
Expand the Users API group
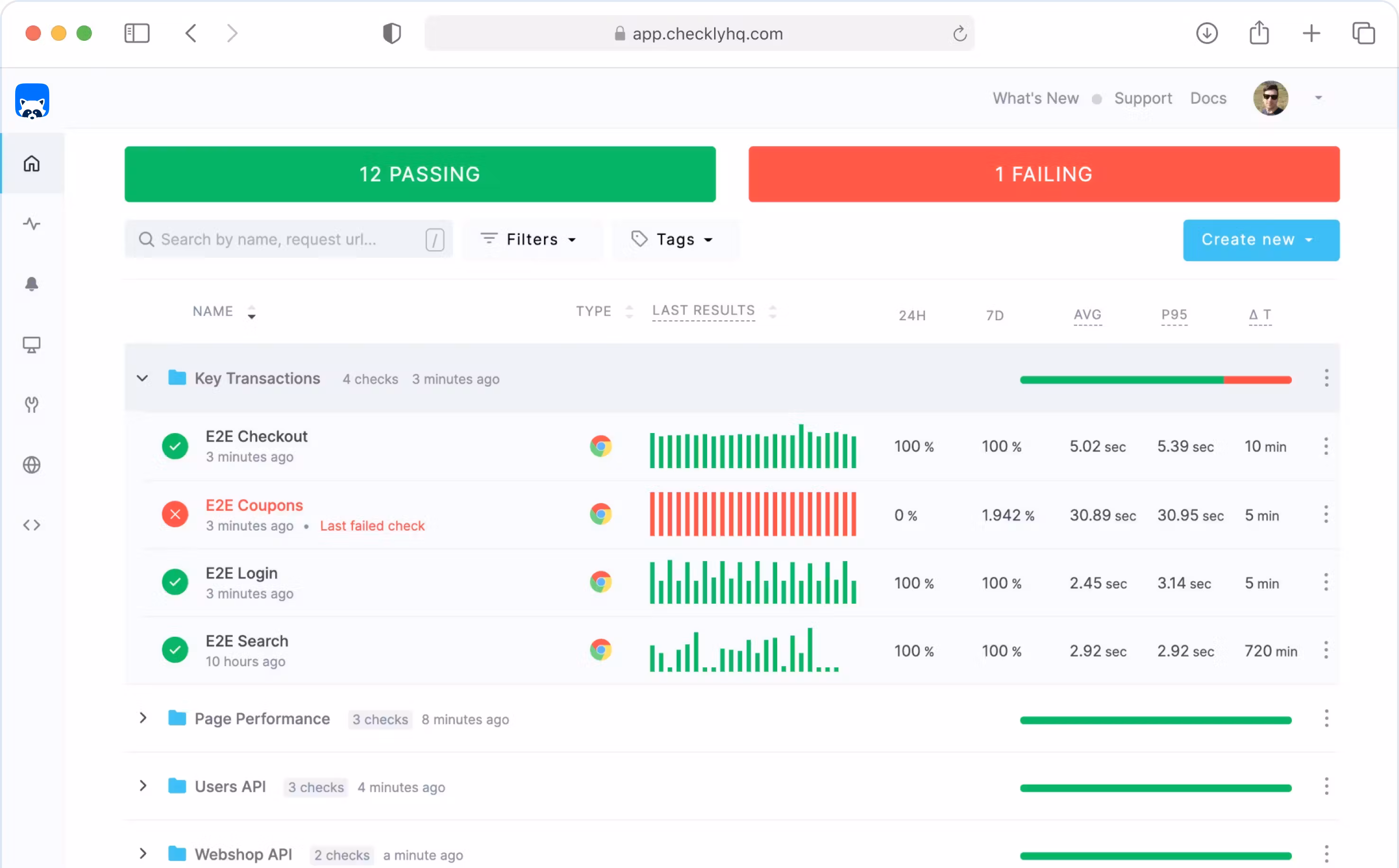tap(143, 786)
